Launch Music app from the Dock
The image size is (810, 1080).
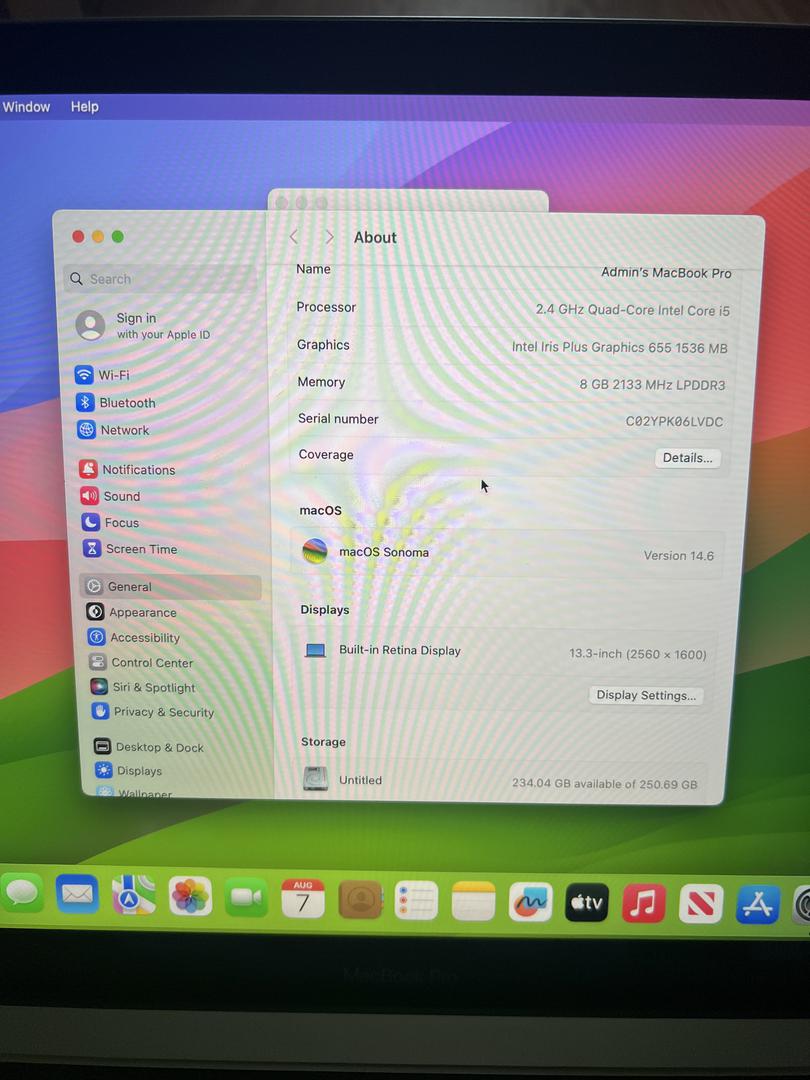(643, 903)
